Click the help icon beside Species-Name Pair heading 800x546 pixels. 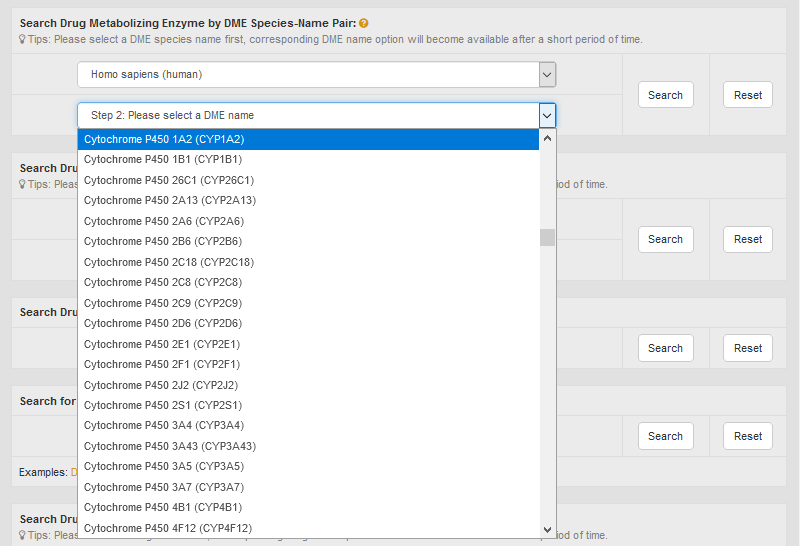coord(364,23)
